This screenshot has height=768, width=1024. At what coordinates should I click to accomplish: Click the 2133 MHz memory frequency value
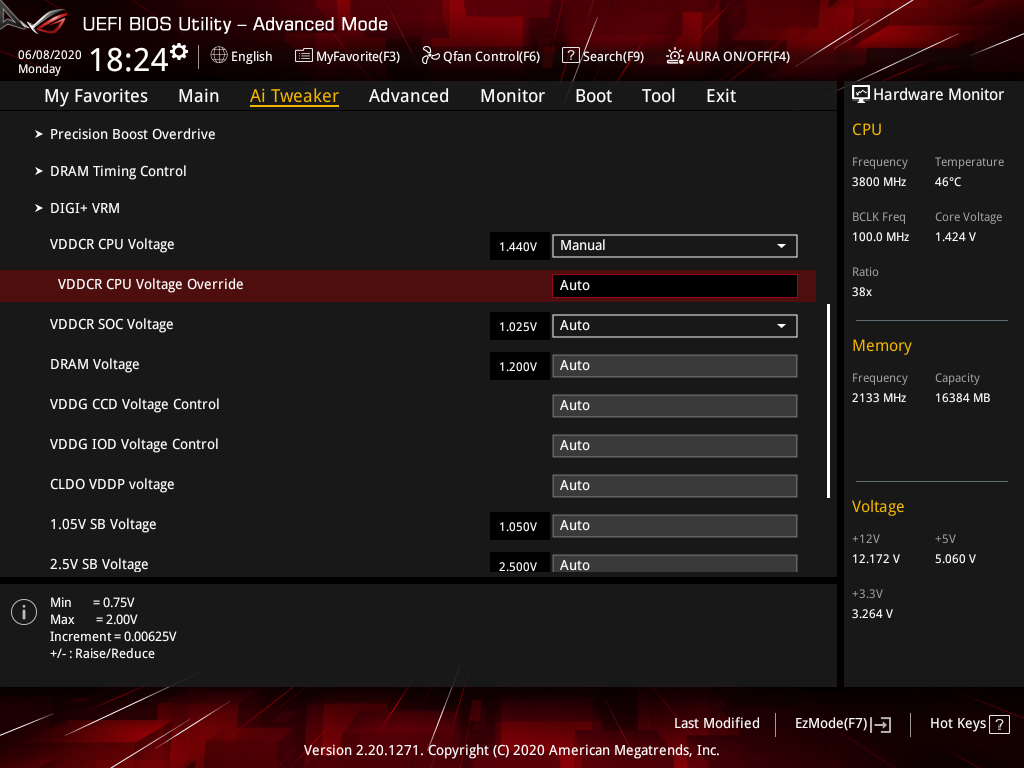point(879,398)
